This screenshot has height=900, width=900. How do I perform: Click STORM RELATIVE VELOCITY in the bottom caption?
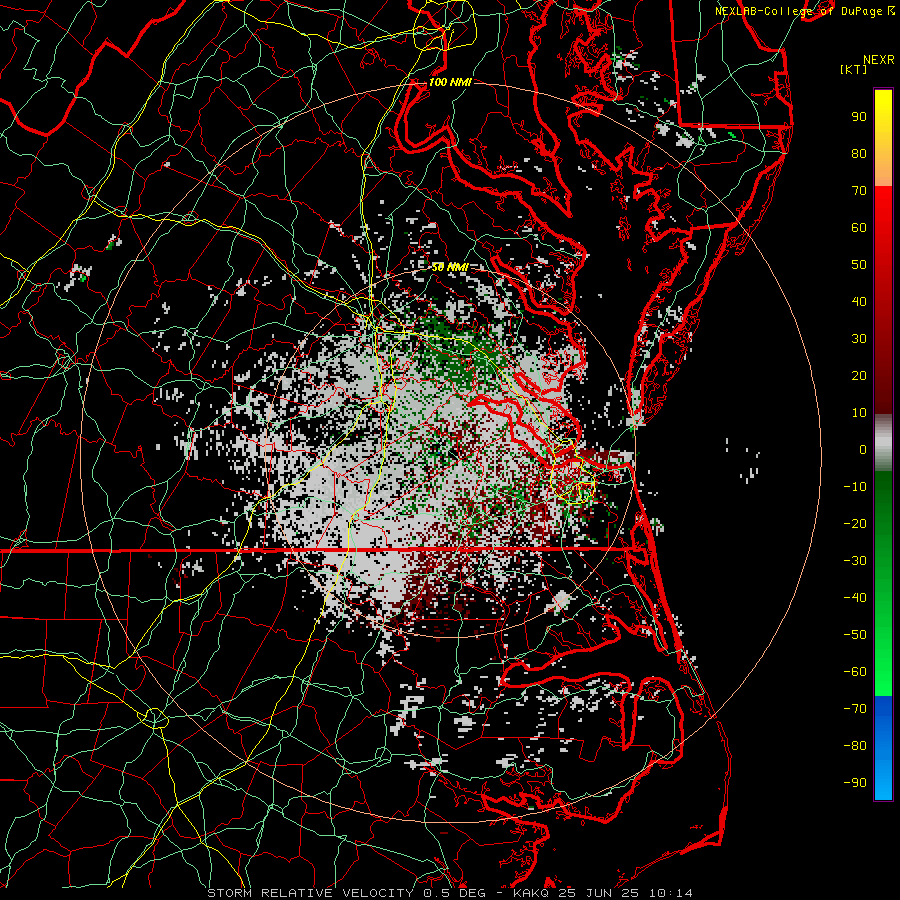point(310,893)
